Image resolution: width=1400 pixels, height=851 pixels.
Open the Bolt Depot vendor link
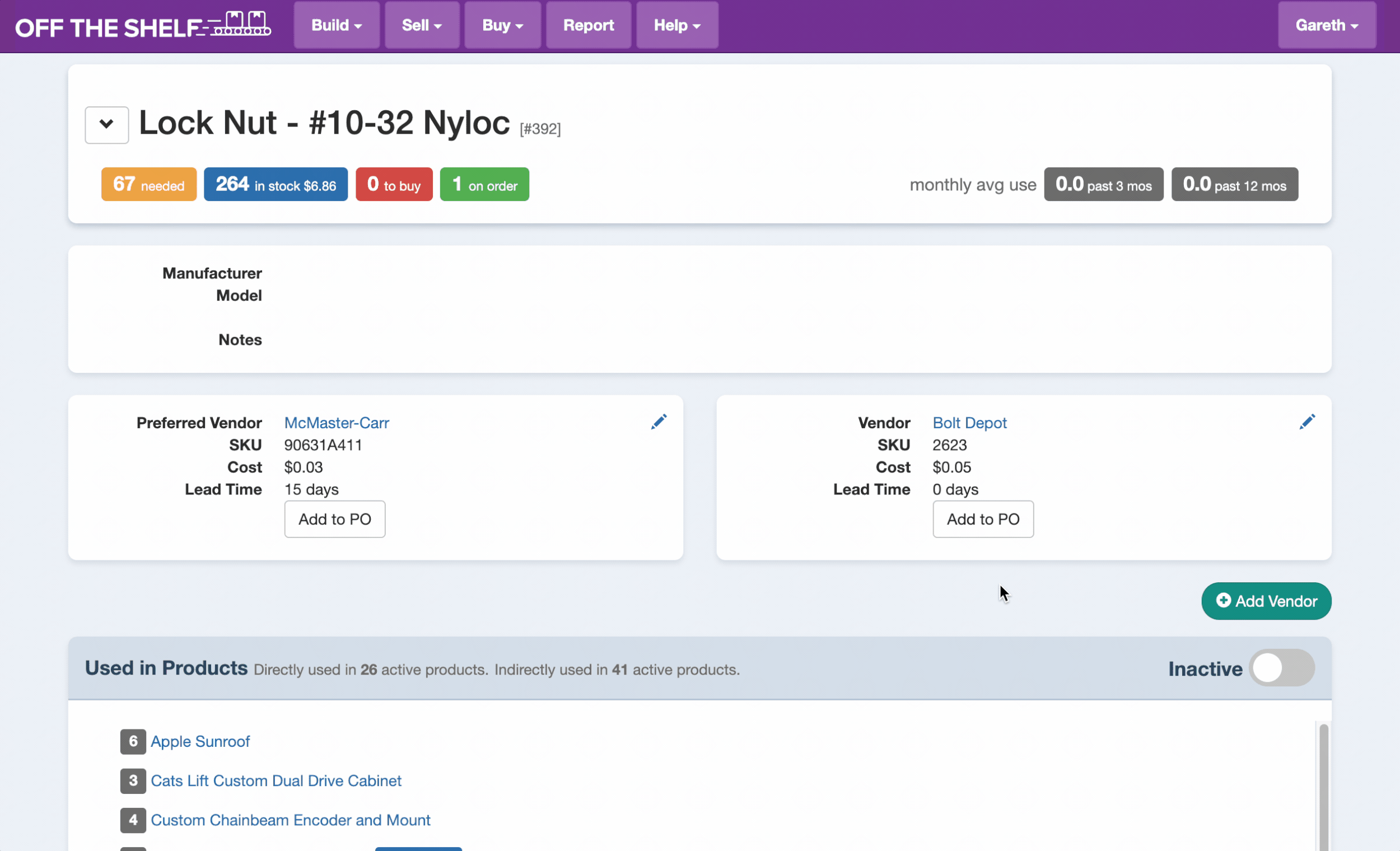969,423
